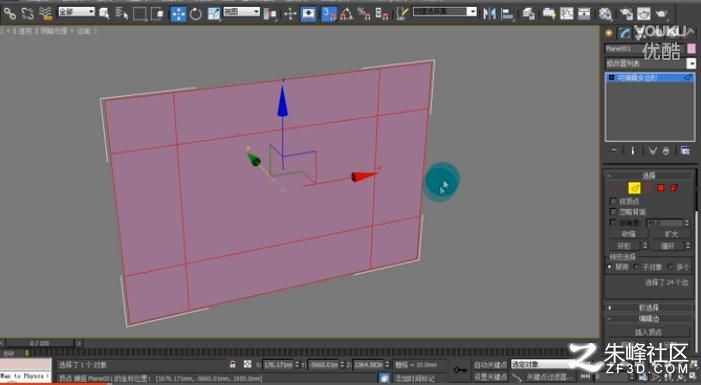This screenshot has height=385, width=701.
Task: Select the Link tool in main toolbar
Action: pos(9,14)
